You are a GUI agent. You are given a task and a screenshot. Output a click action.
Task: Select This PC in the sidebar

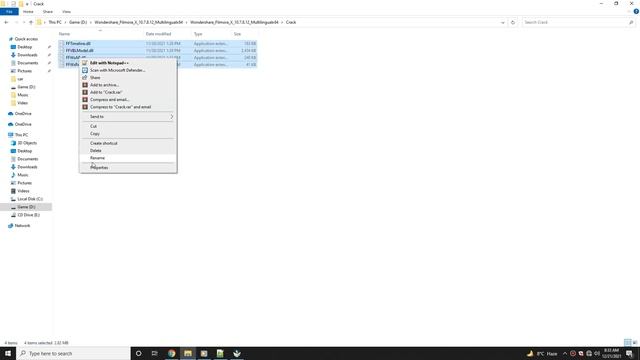(x=21, y=135)
